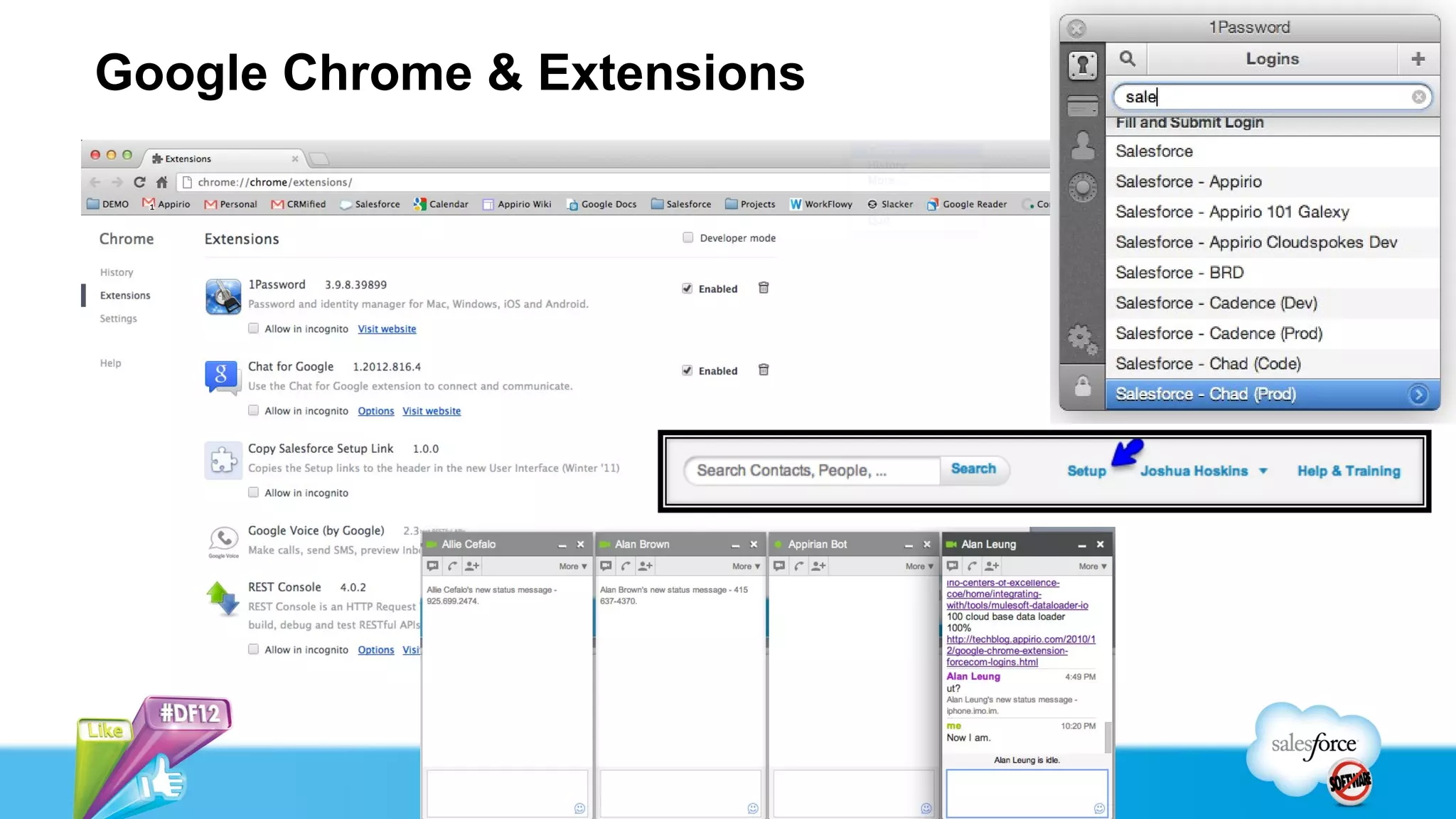Start voice call in Alan Brown chat

pos(626,566)
